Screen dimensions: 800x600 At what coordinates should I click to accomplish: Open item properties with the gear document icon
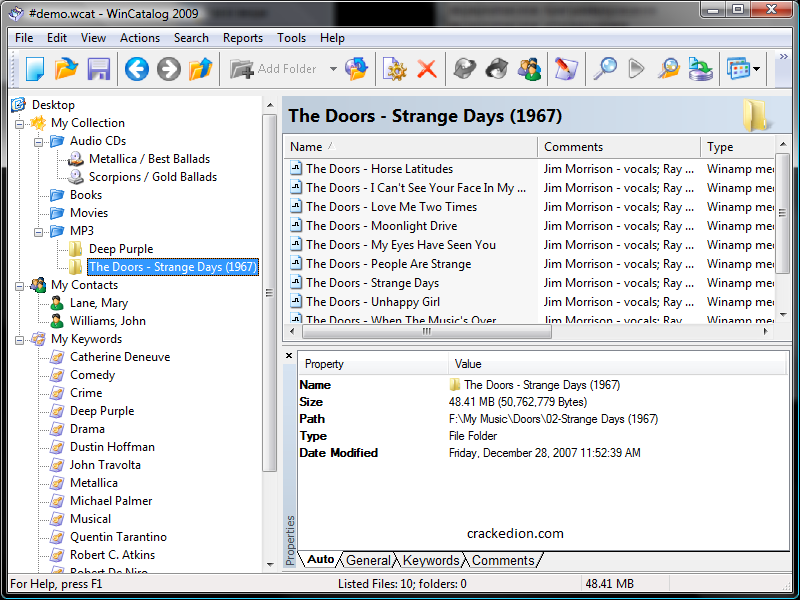click(395, 68)
